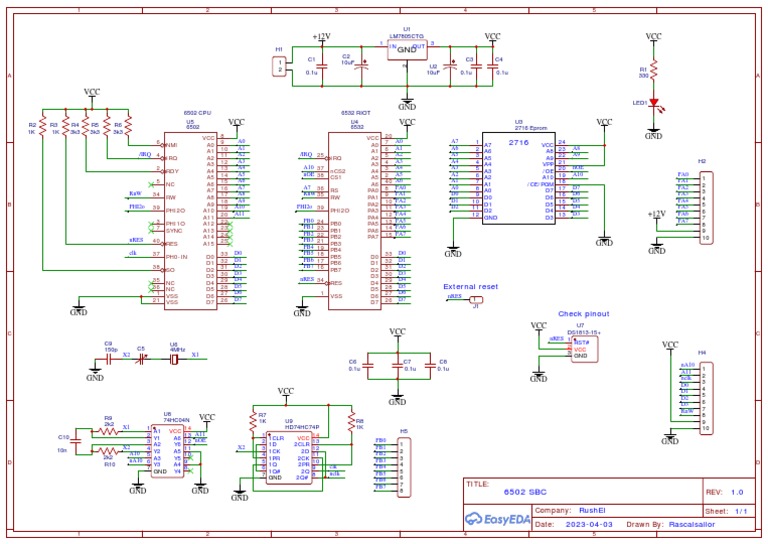The height and width of the screenshot is (544, 768).
Task: Select resistor R1 330 above LED1
Action: [x=654, y=70]
